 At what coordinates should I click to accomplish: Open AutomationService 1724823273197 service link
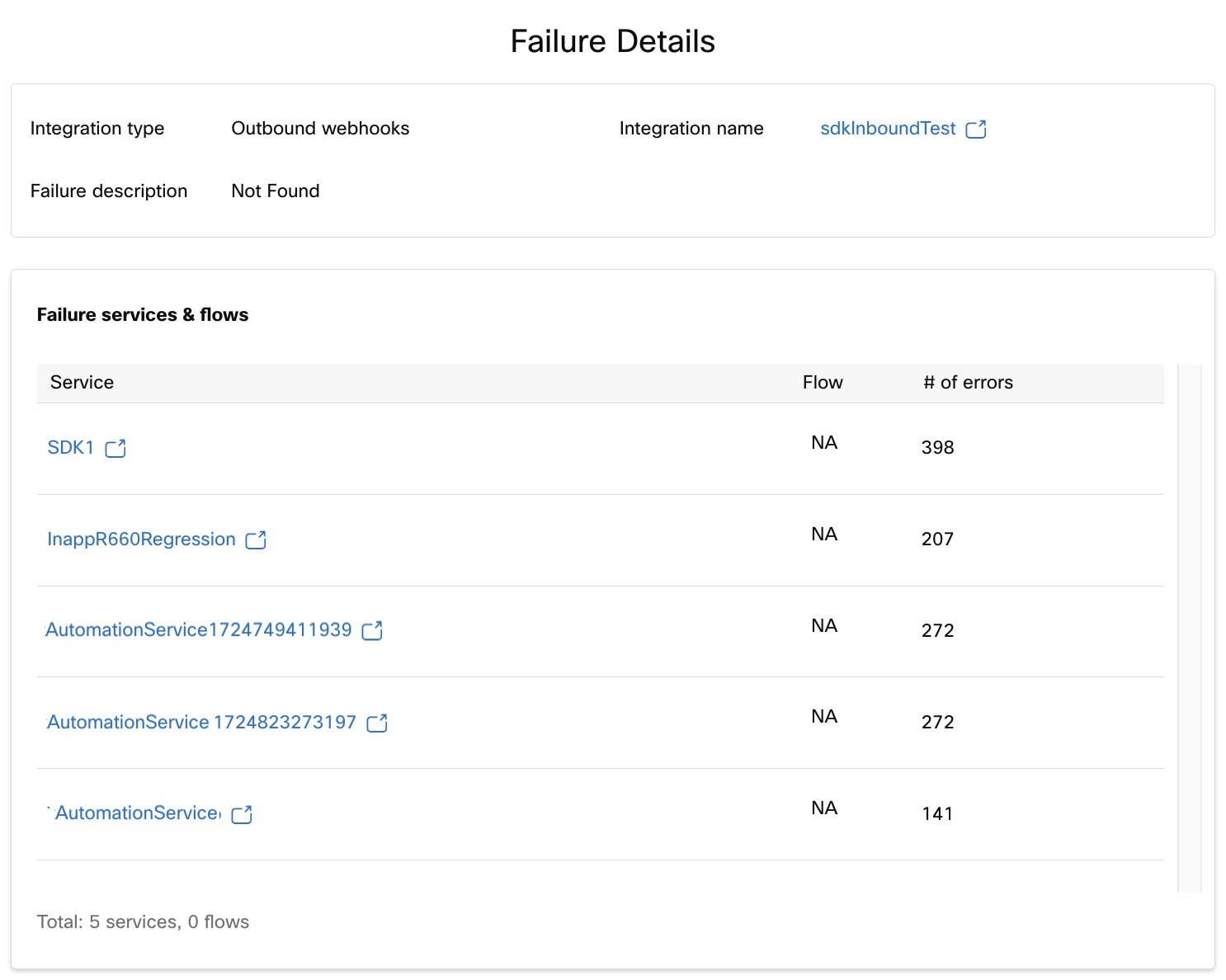[201, 722]
